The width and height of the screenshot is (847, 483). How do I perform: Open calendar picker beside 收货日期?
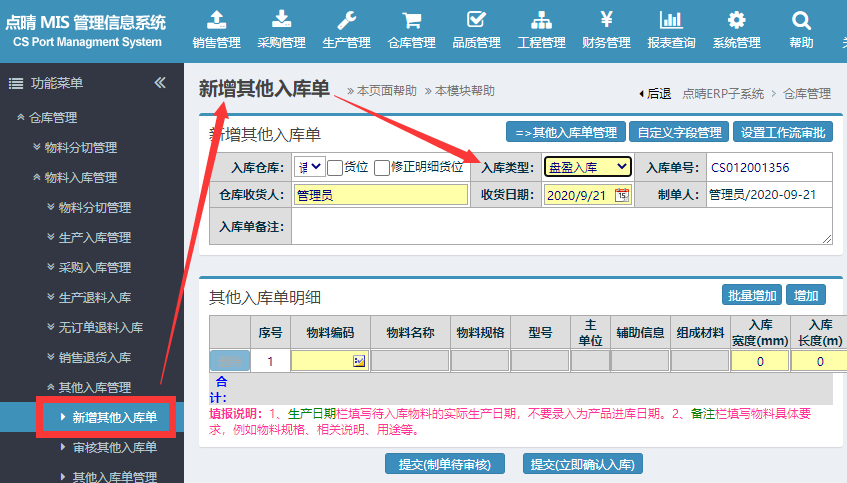tap(622, 195)
